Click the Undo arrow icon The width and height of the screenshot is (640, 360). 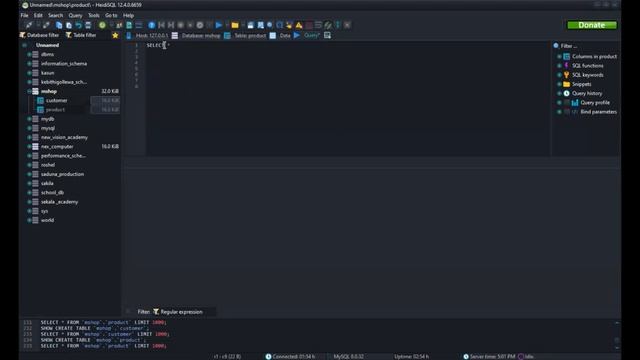point(78,25)
